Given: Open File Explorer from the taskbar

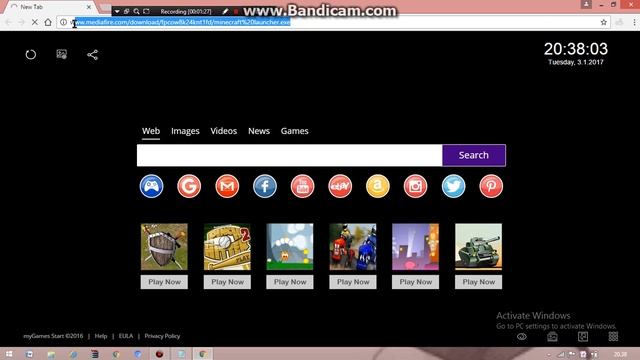Looking at the screenshot, I should [51, 354].
